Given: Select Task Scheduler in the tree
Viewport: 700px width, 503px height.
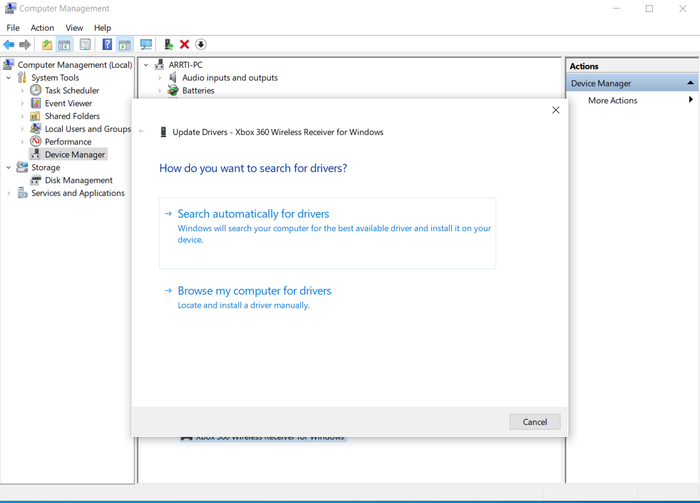Looking at the screenshot, I should coord(72,91).
